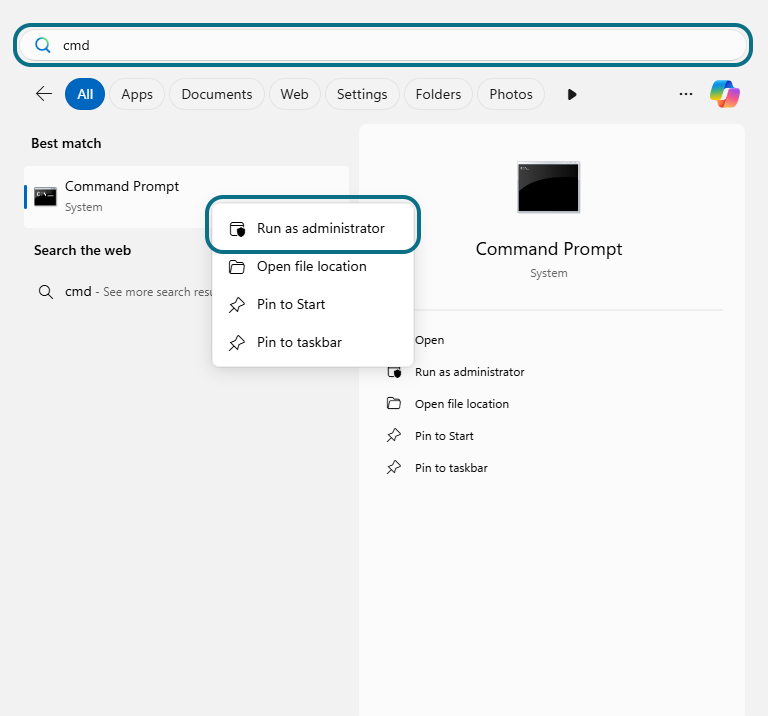Click Open file location in preview pane
The height and width of the screenshot is (716, 768).
(x=462, y=404)
